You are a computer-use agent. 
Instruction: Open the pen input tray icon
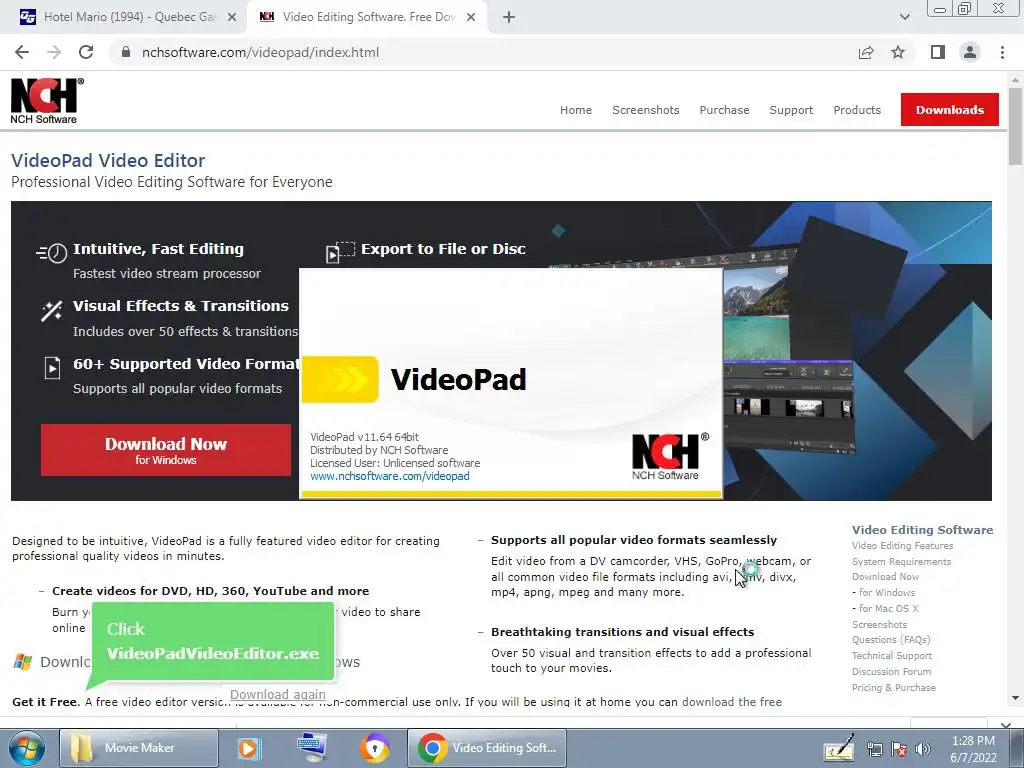[x=839, y=748]
